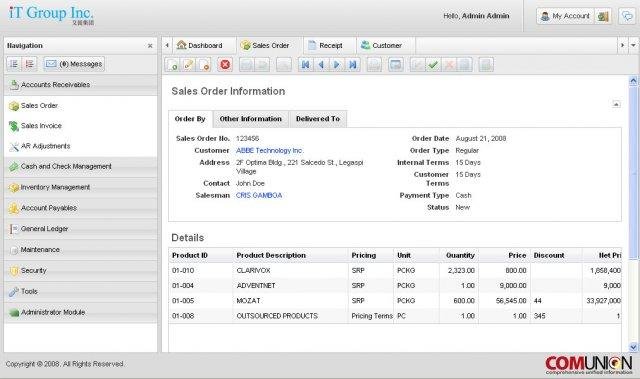Screen dimensions: 640x379
Task: Select the Other Information tab
Action: click(251, 119)
